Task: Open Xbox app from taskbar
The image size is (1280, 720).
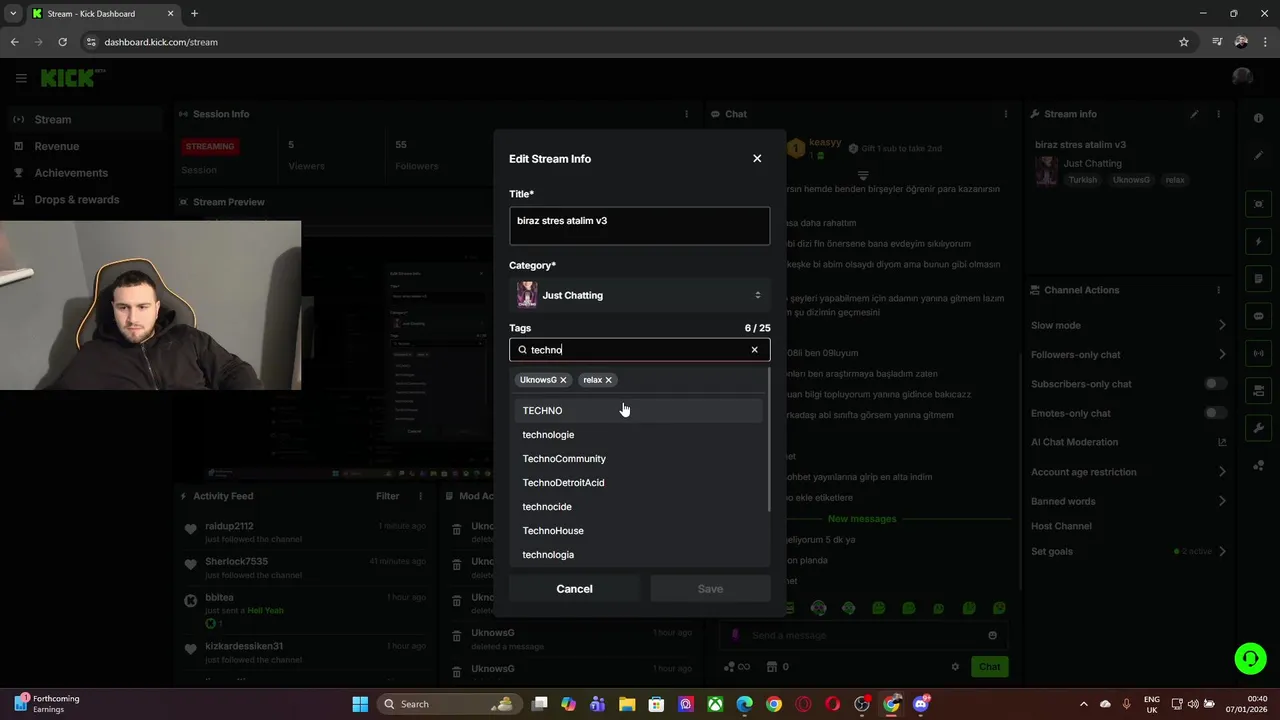Action: pos(715,704)
